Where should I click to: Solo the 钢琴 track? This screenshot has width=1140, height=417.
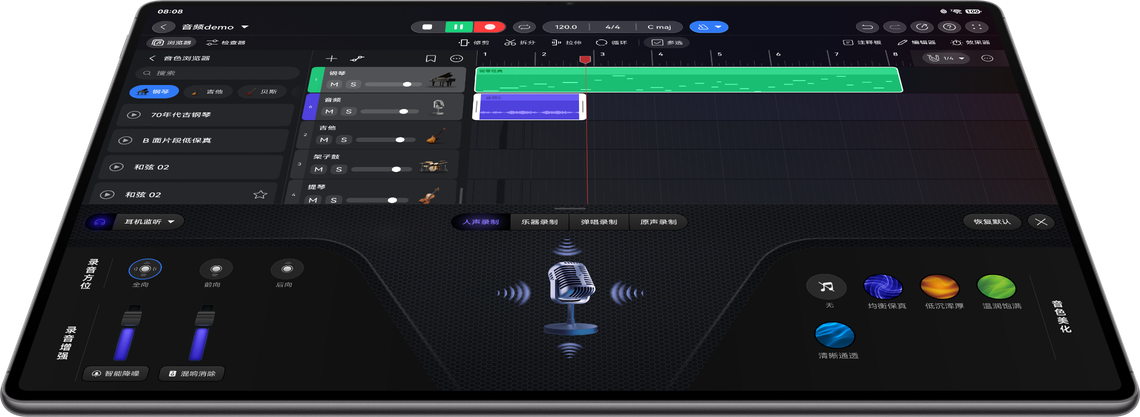pos(353,85)
